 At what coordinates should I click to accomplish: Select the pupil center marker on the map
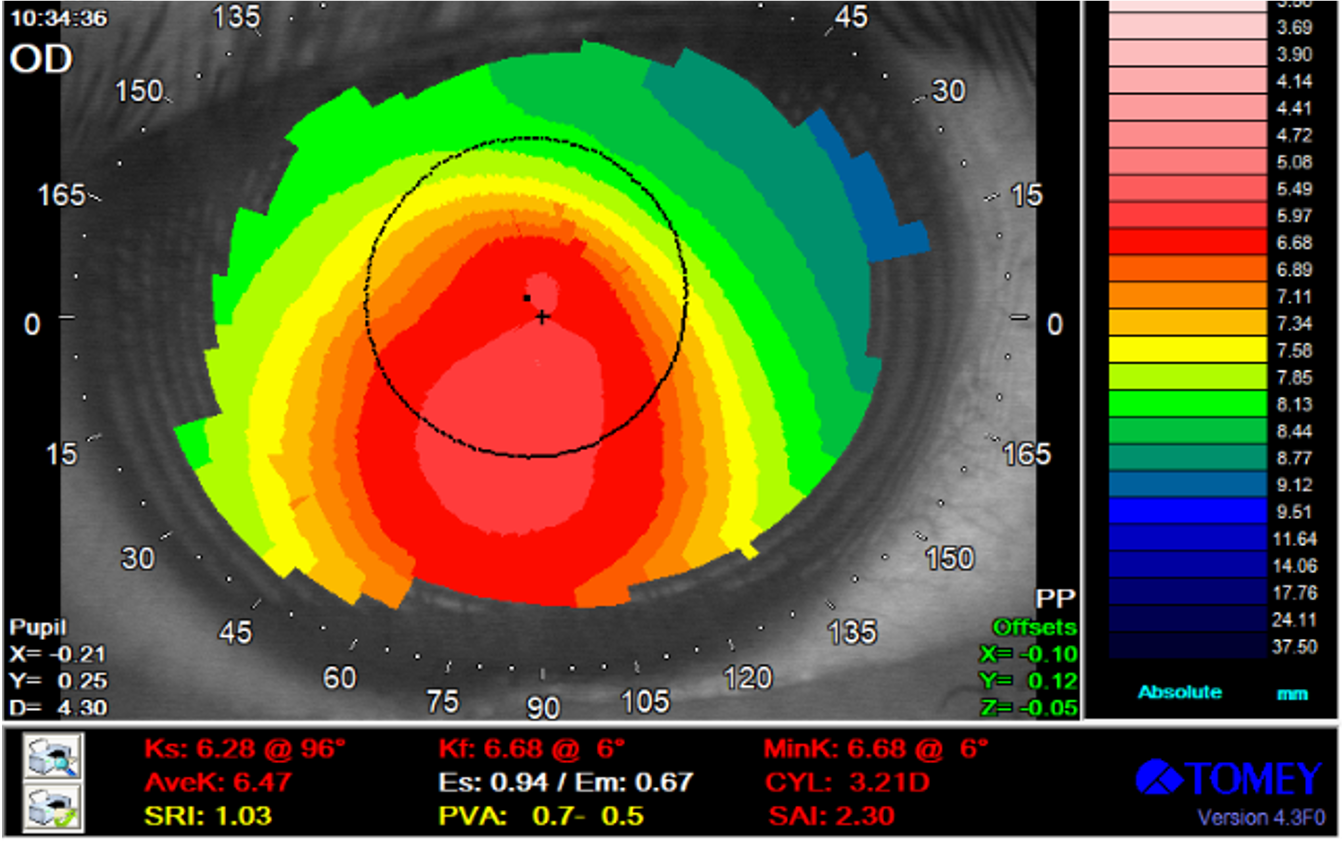527,299
